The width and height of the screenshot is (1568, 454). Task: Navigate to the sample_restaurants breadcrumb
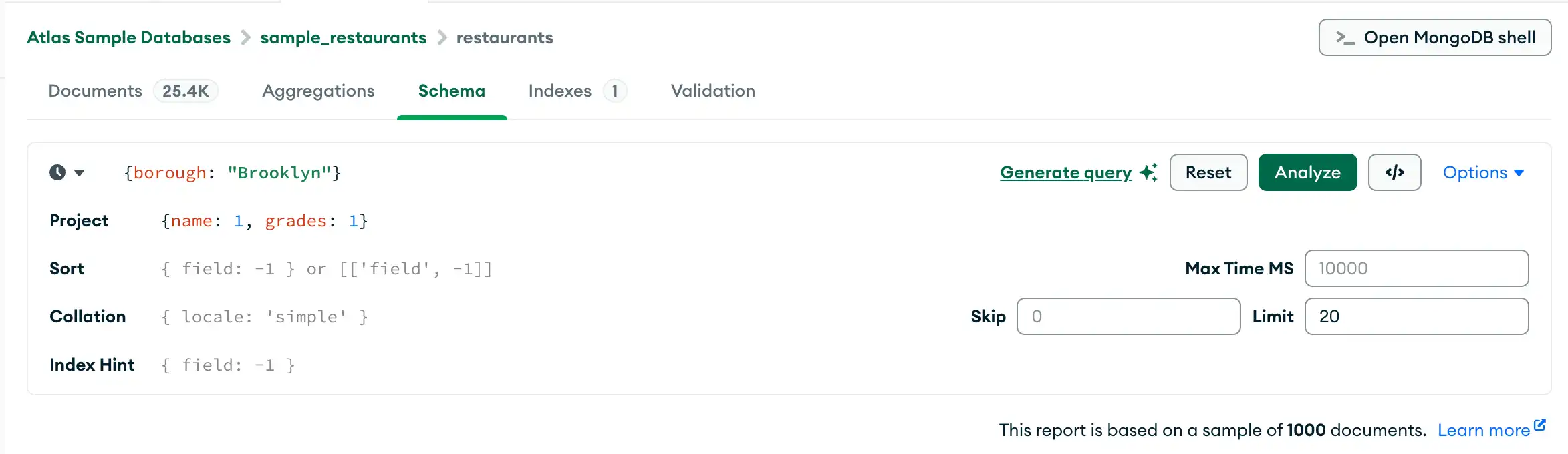point(344,37)
